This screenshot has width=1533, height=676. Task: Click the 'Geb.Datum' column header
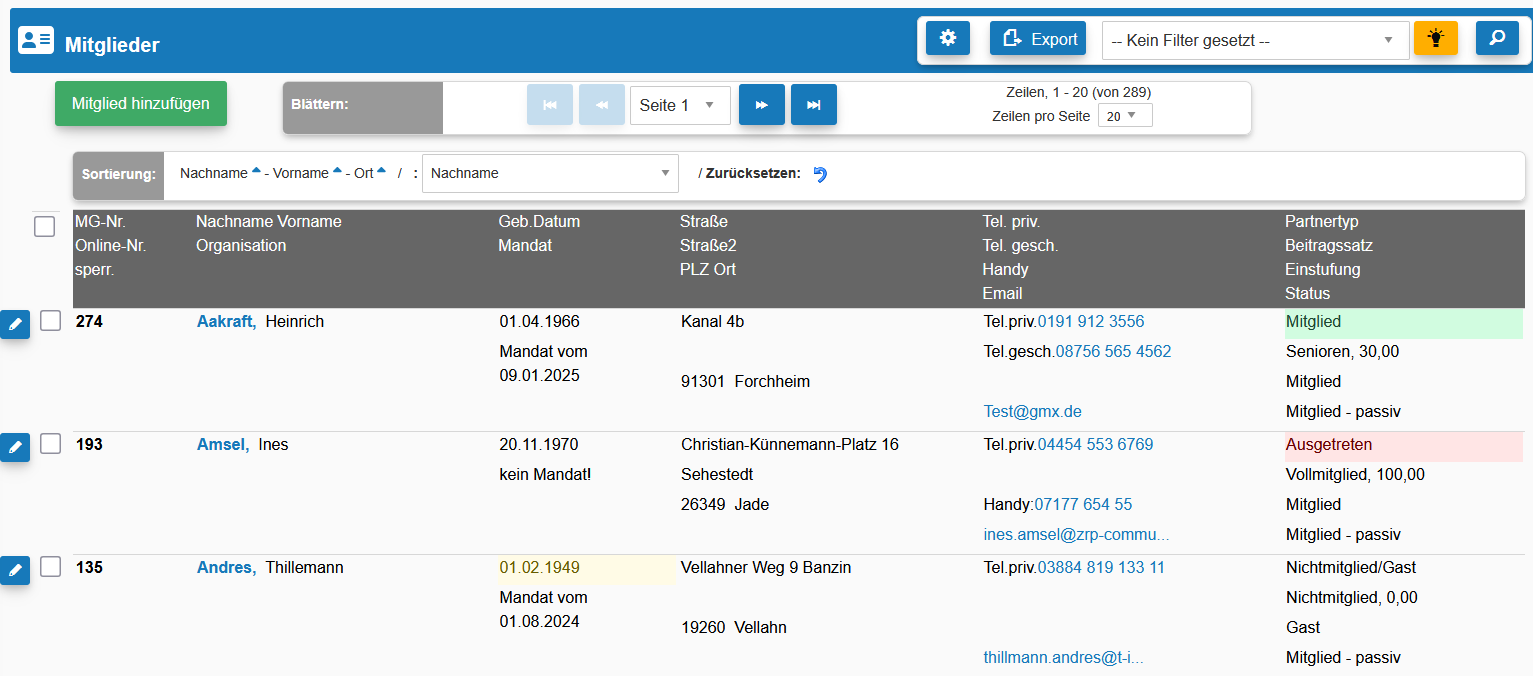[x=539, y=221]
